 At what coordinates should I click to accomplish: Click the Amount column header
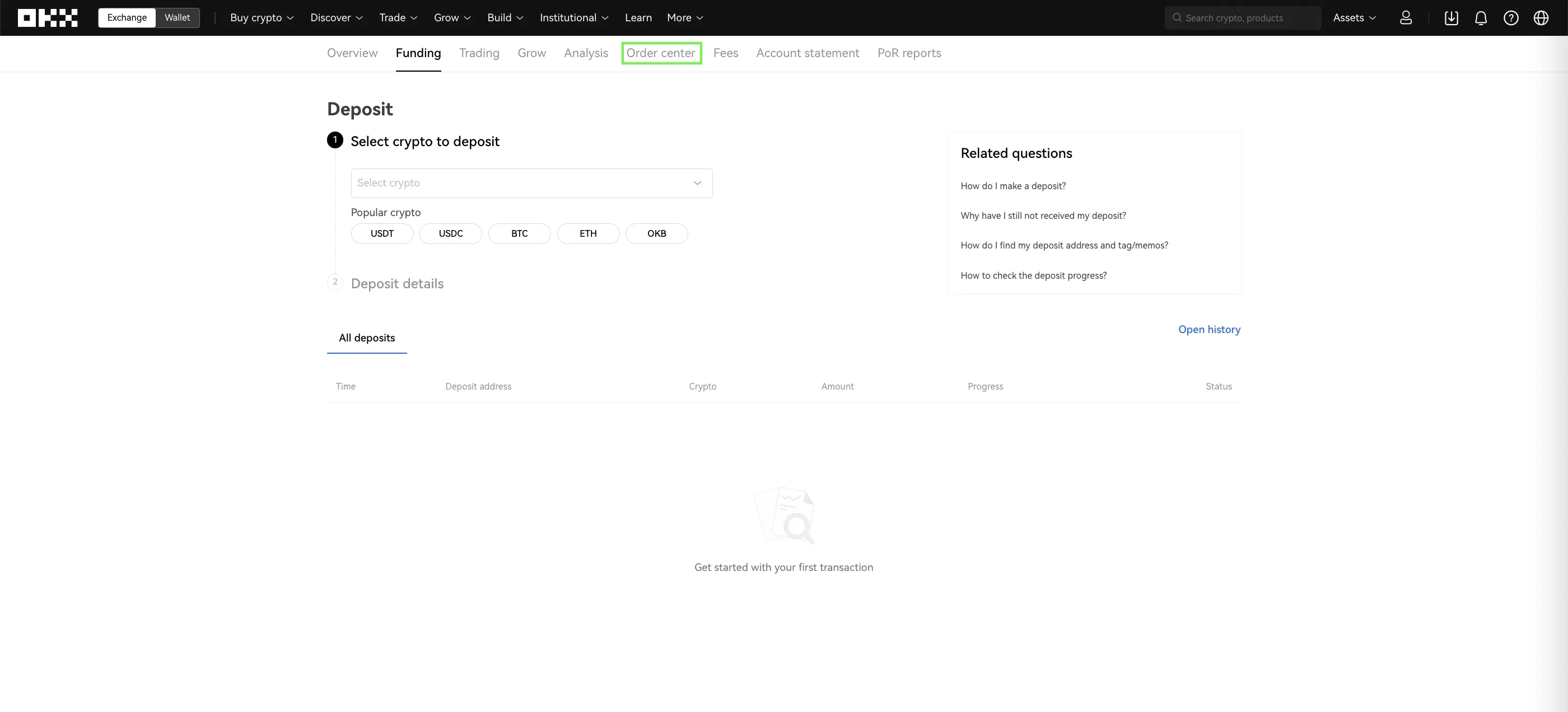[837, 386]
